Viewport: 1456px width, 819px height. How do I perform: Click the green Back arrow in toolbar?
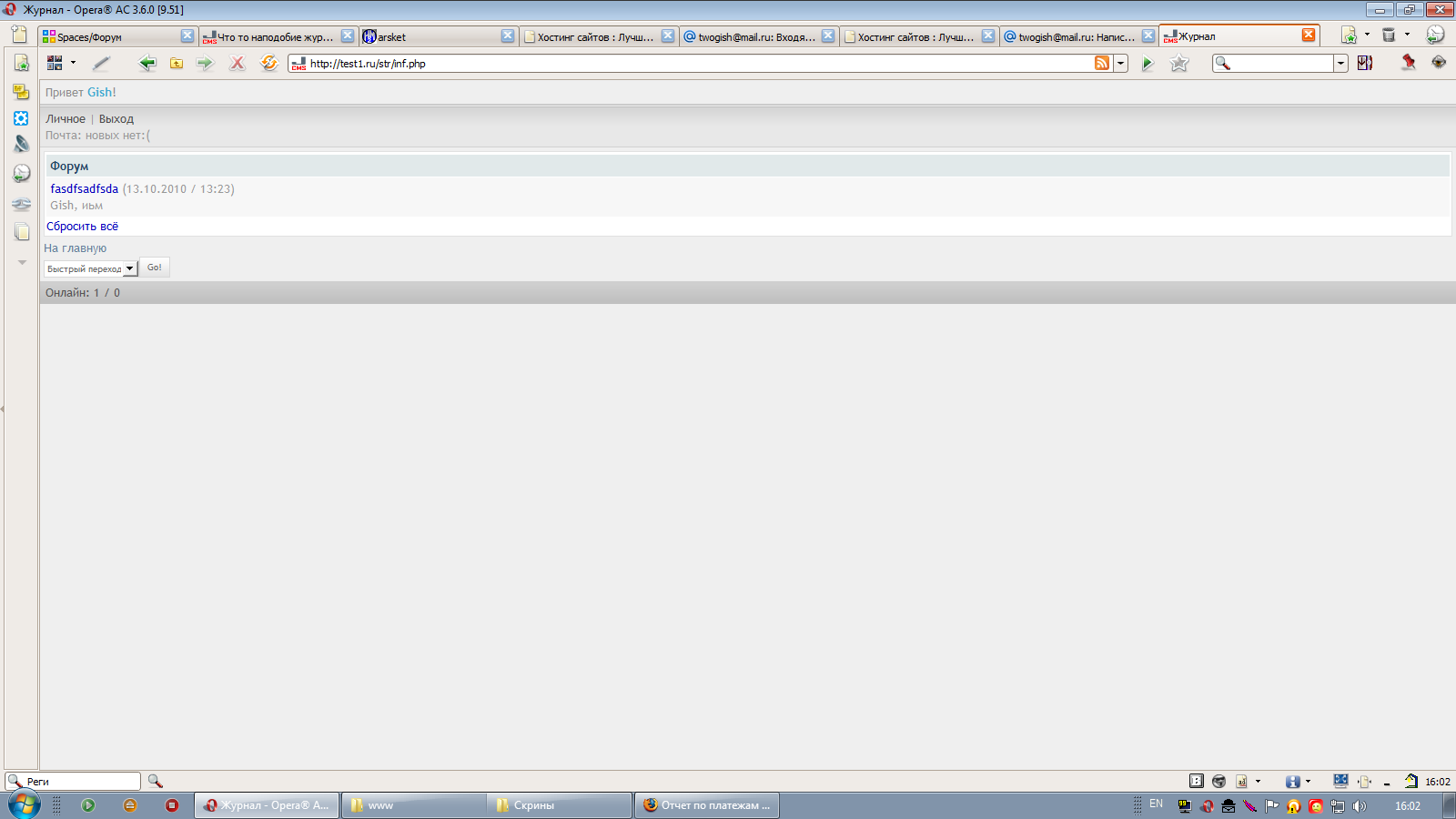click(147, 63)
